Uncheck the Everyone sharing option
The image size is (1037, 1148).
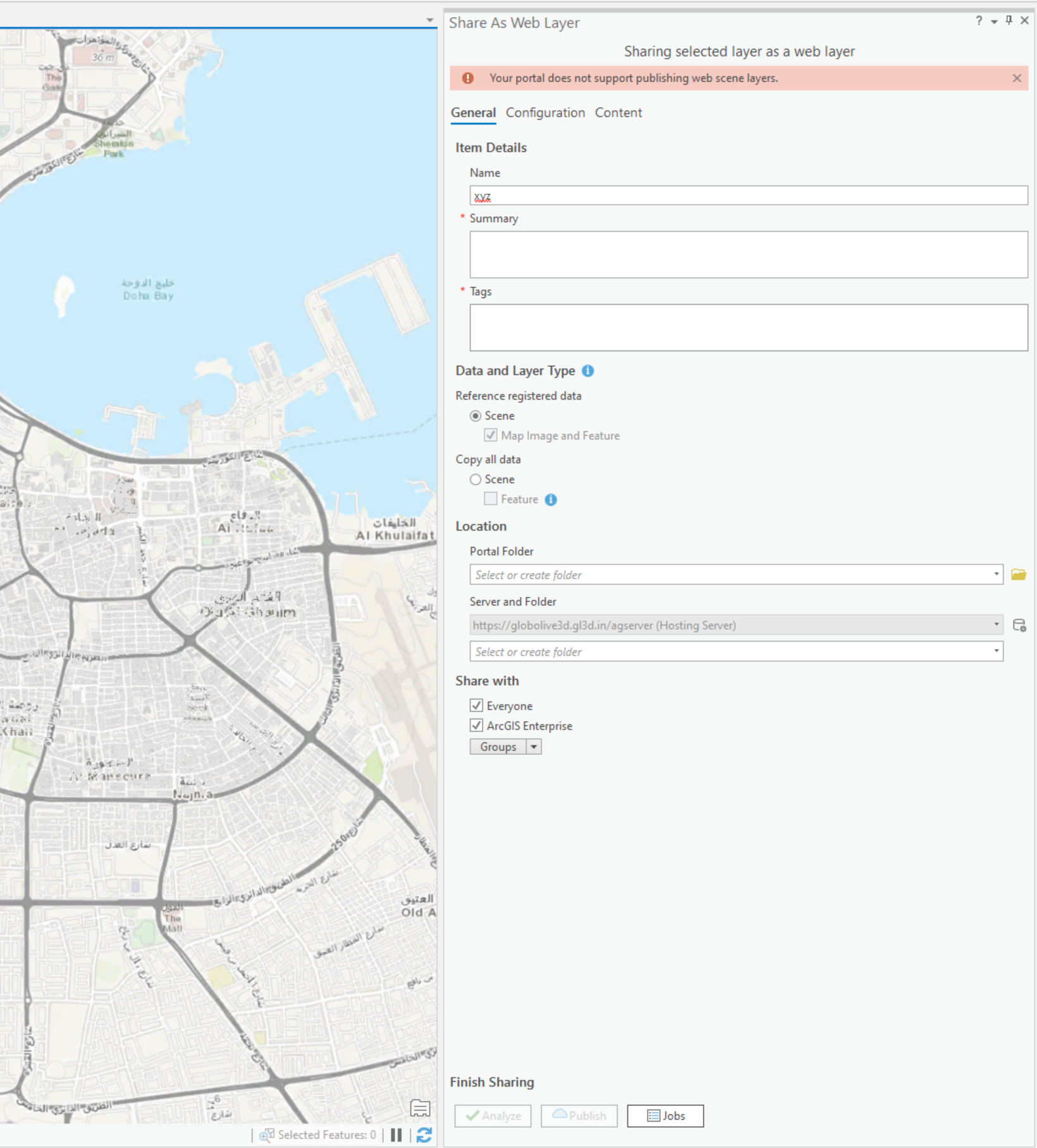click(476, 706)
